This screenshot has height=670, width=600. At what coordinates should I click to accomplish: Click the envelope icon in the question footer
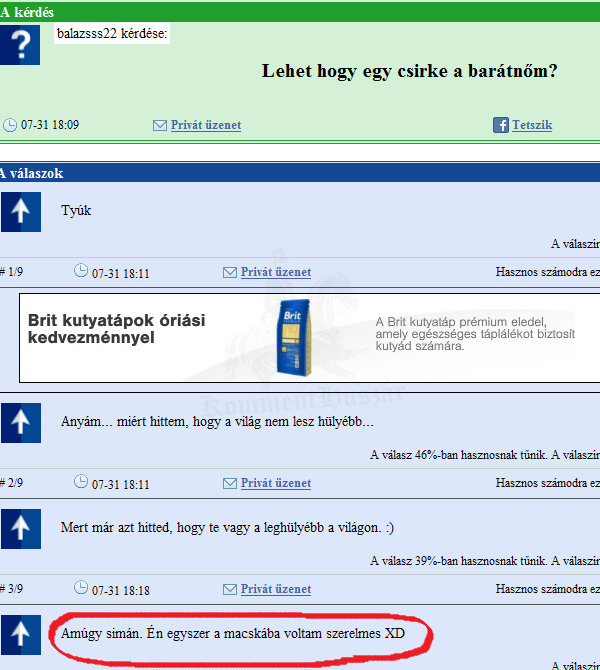[159, 125]
